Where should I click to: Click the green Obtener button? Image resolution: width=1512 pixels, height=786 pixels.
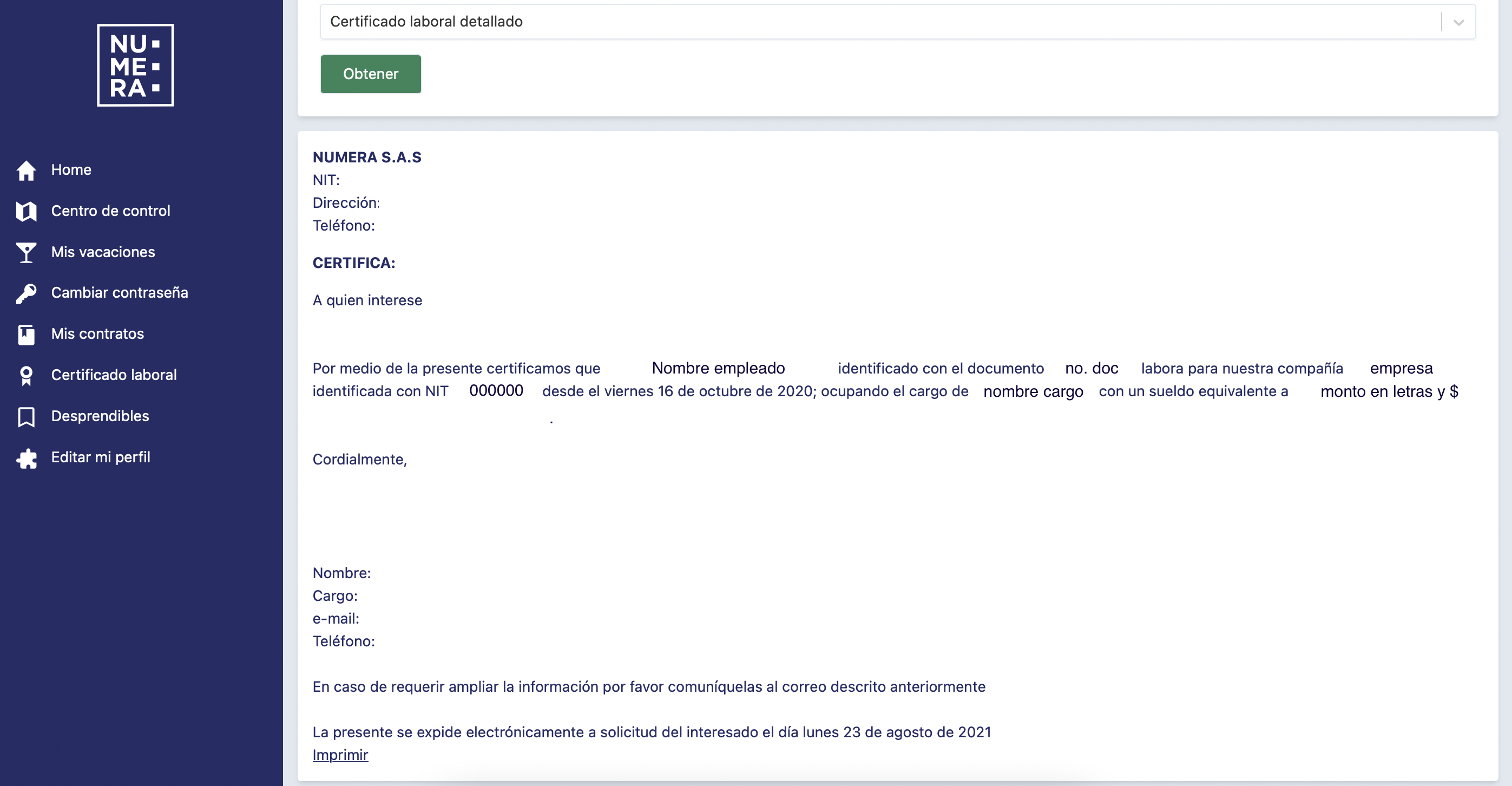click(x=370, y=74)
